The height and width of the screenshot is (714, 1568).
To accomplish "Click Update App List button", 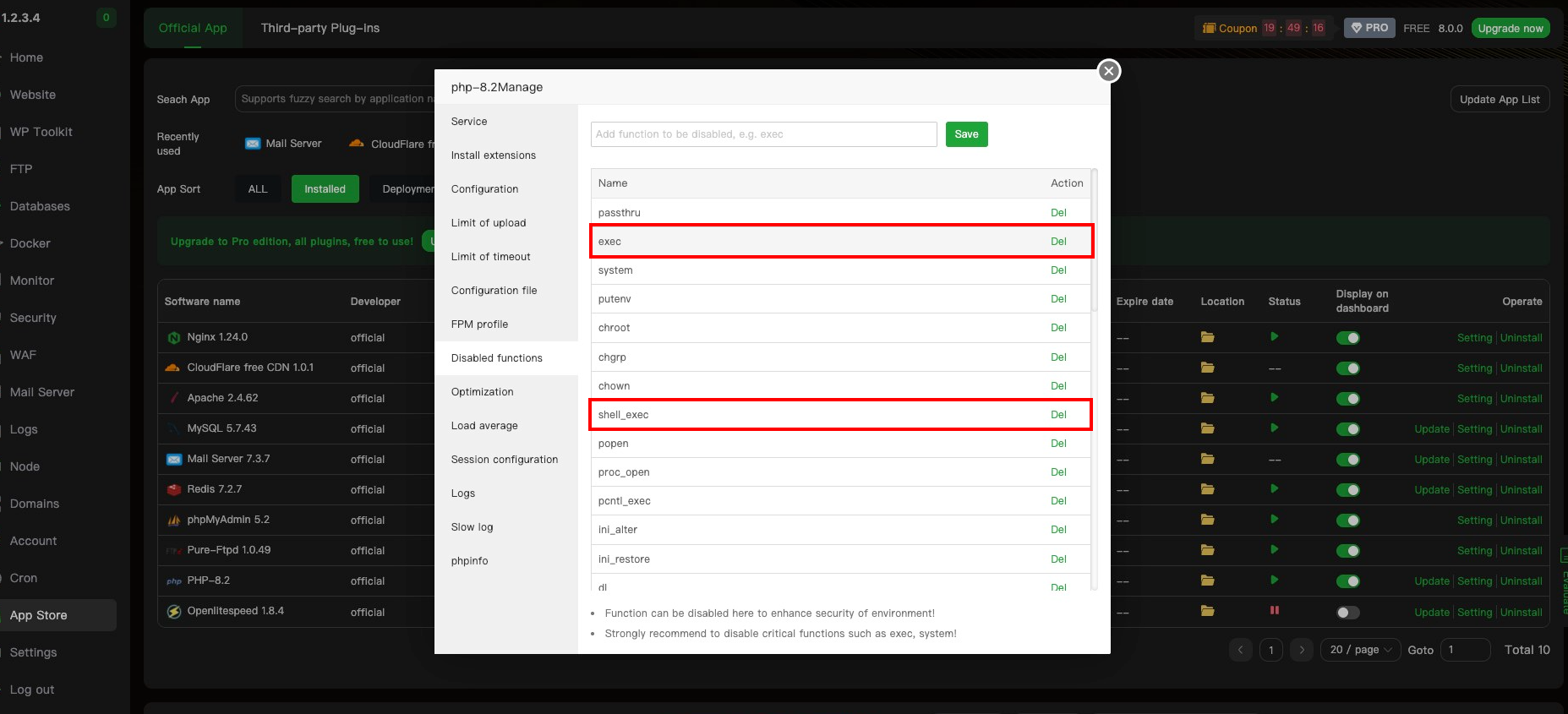I will click(x=1500, y=99).
